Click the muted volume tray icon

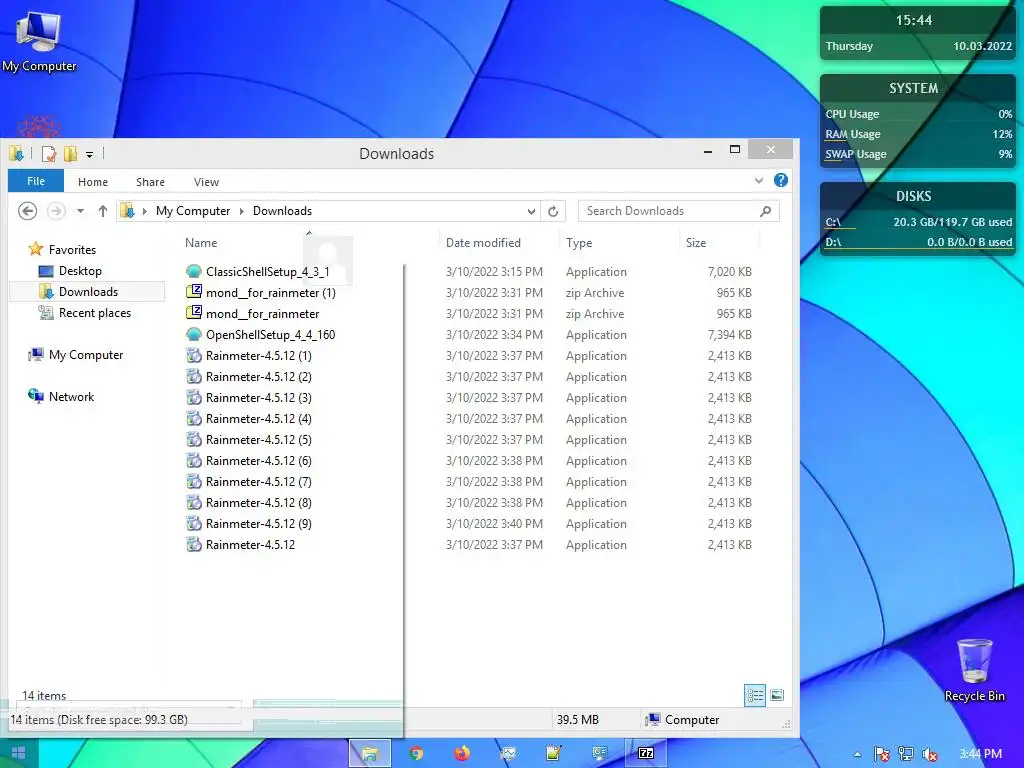pyautogui.click(x=930, y=754)
